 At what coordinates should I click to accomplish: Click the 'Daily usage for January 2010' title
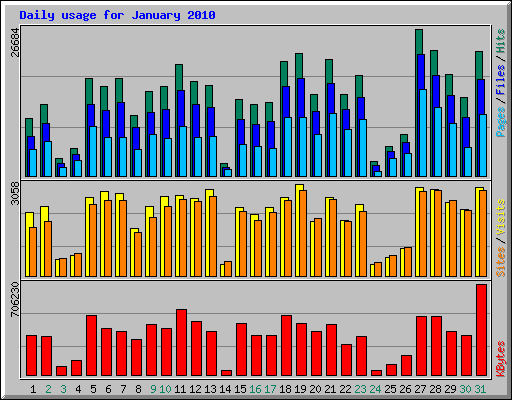coord(117,15)
